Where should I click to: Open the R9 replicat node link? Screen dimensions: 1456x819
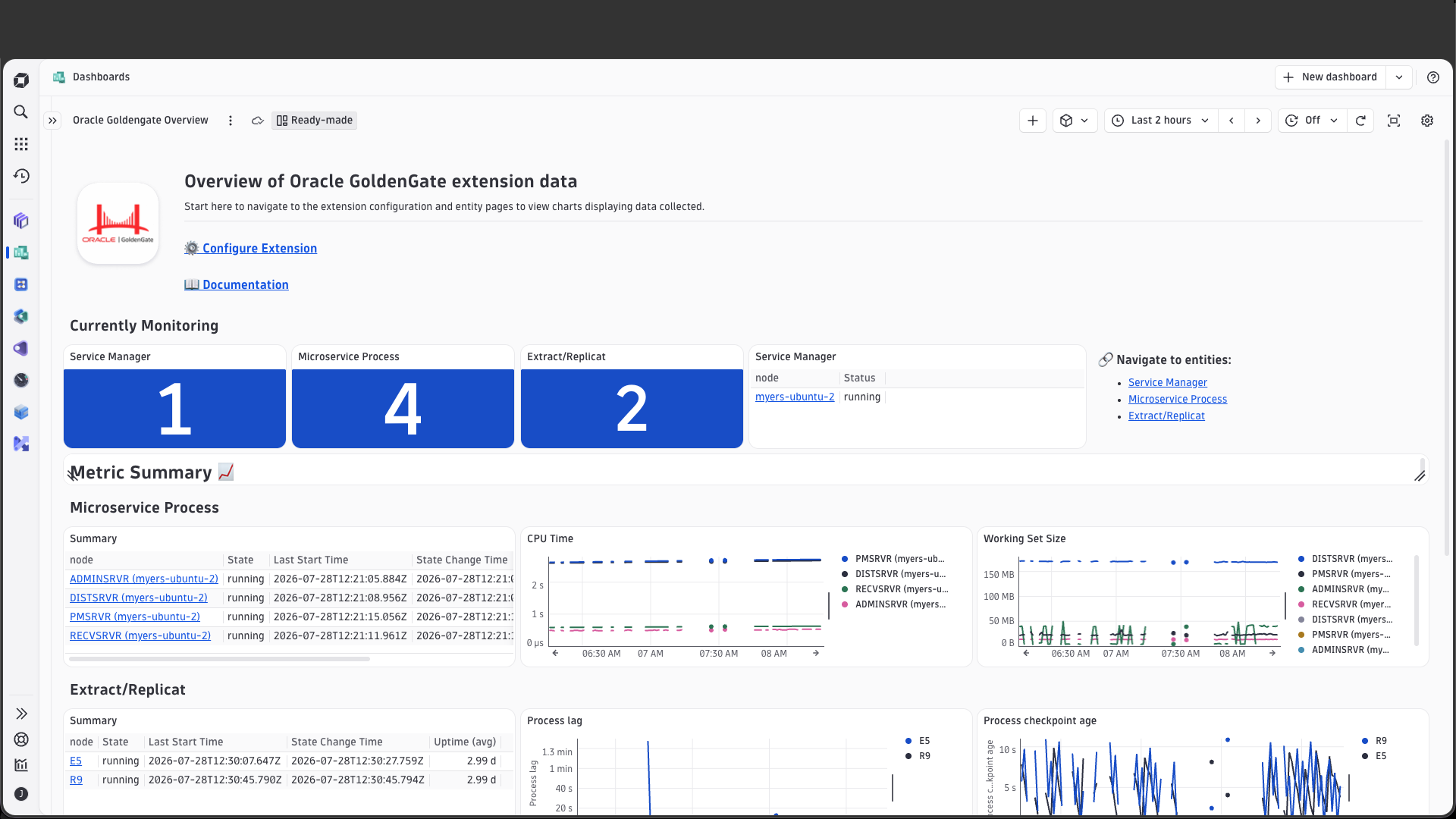[76, 780]
